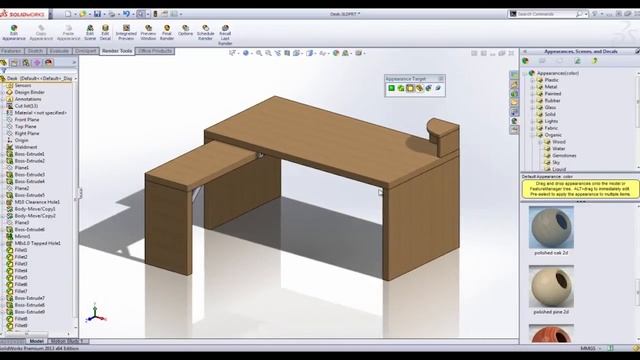
Task: Select the Model tab at bottom
Action: point(36,341)
